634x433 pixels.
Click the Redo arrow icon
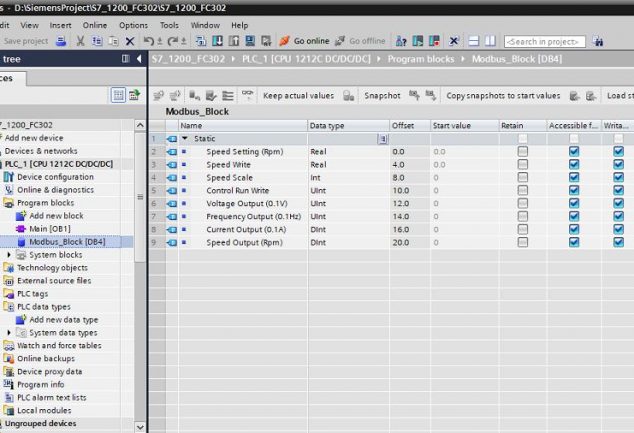173,41
